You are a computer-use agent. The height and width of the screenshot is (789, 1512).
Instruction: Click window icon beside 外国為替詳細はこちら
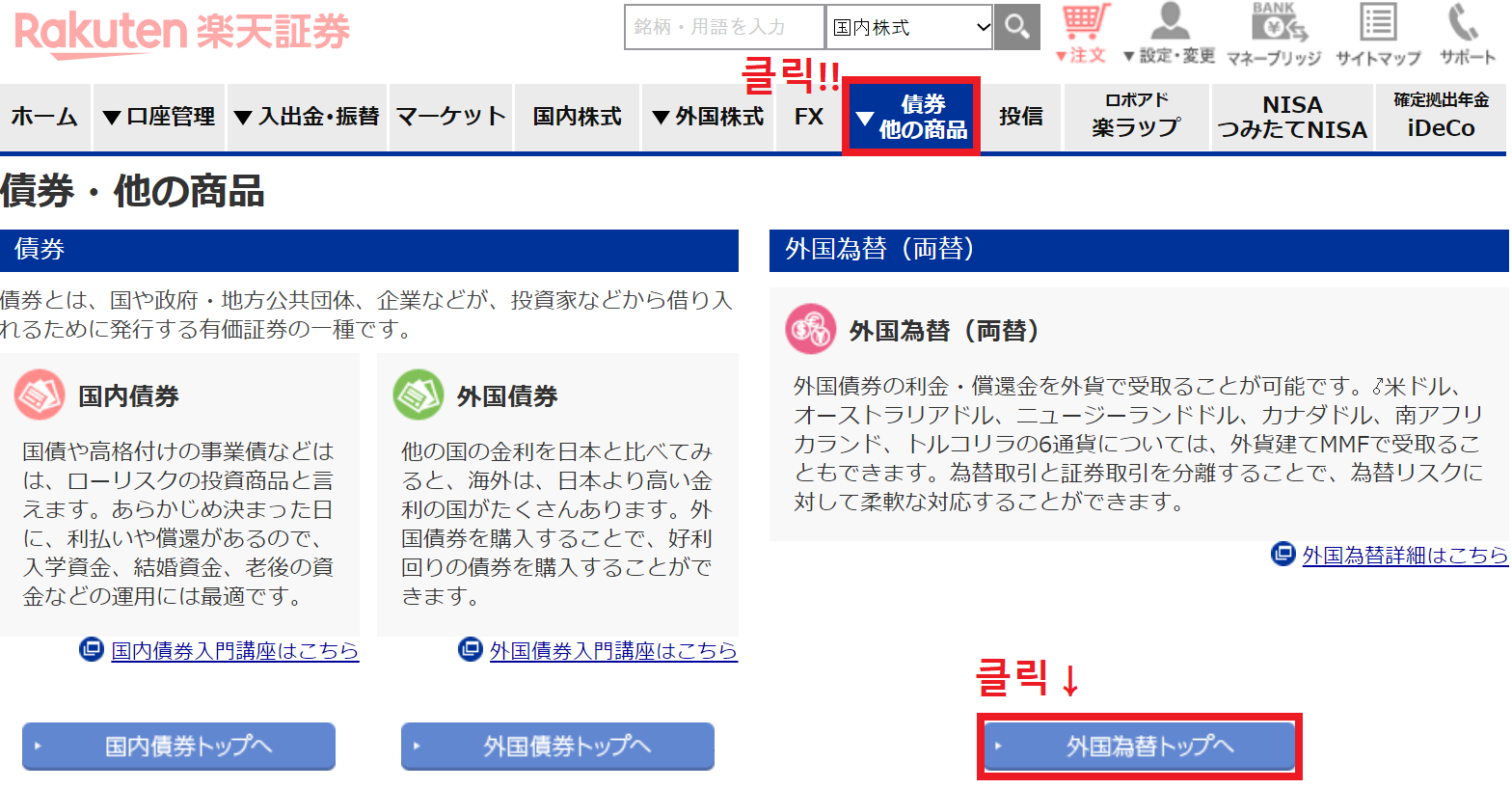point(1283,554)
